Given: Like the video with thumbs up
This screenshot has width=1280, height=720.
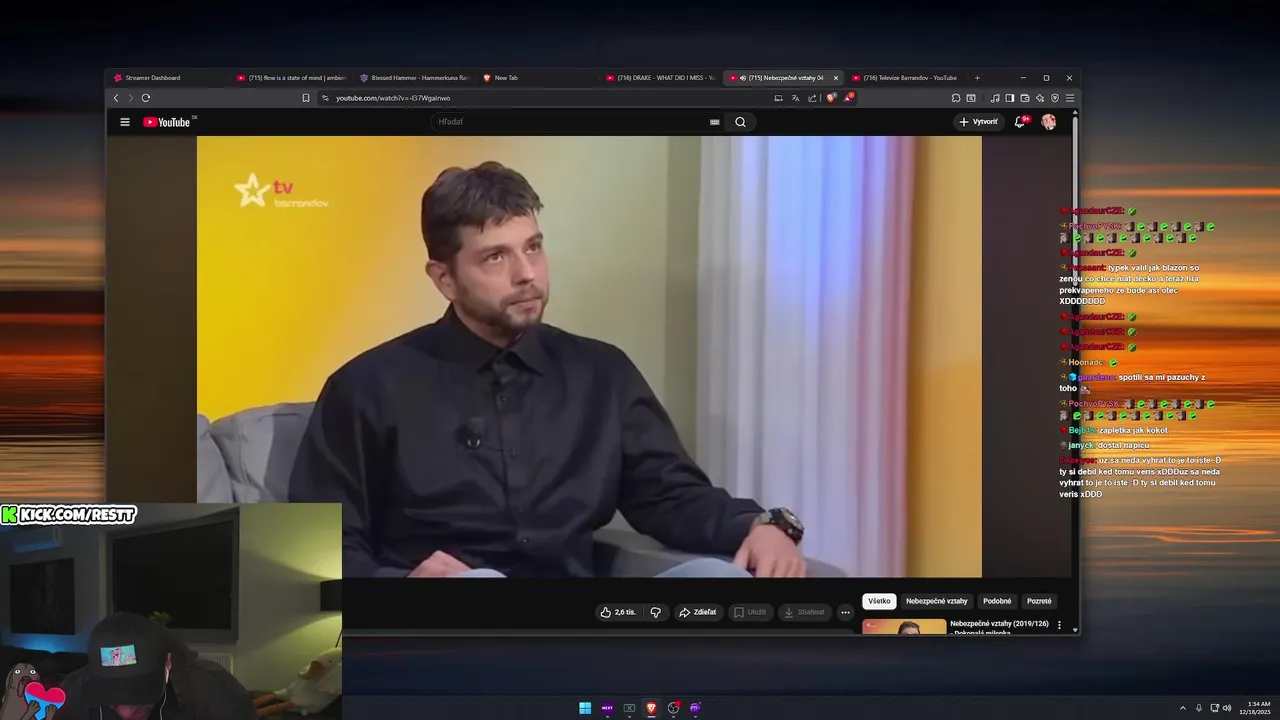Looking at the screenshot, I should (618, 612).
